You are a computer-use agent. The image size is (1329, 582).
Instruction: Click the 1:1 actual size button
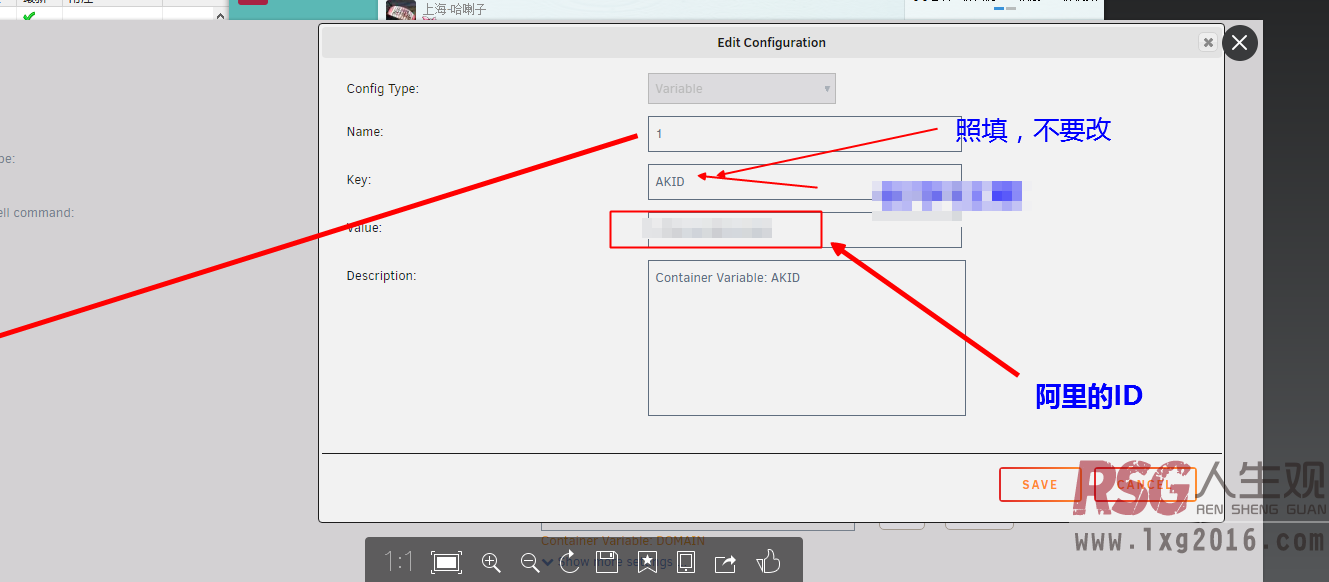(399, 562)
